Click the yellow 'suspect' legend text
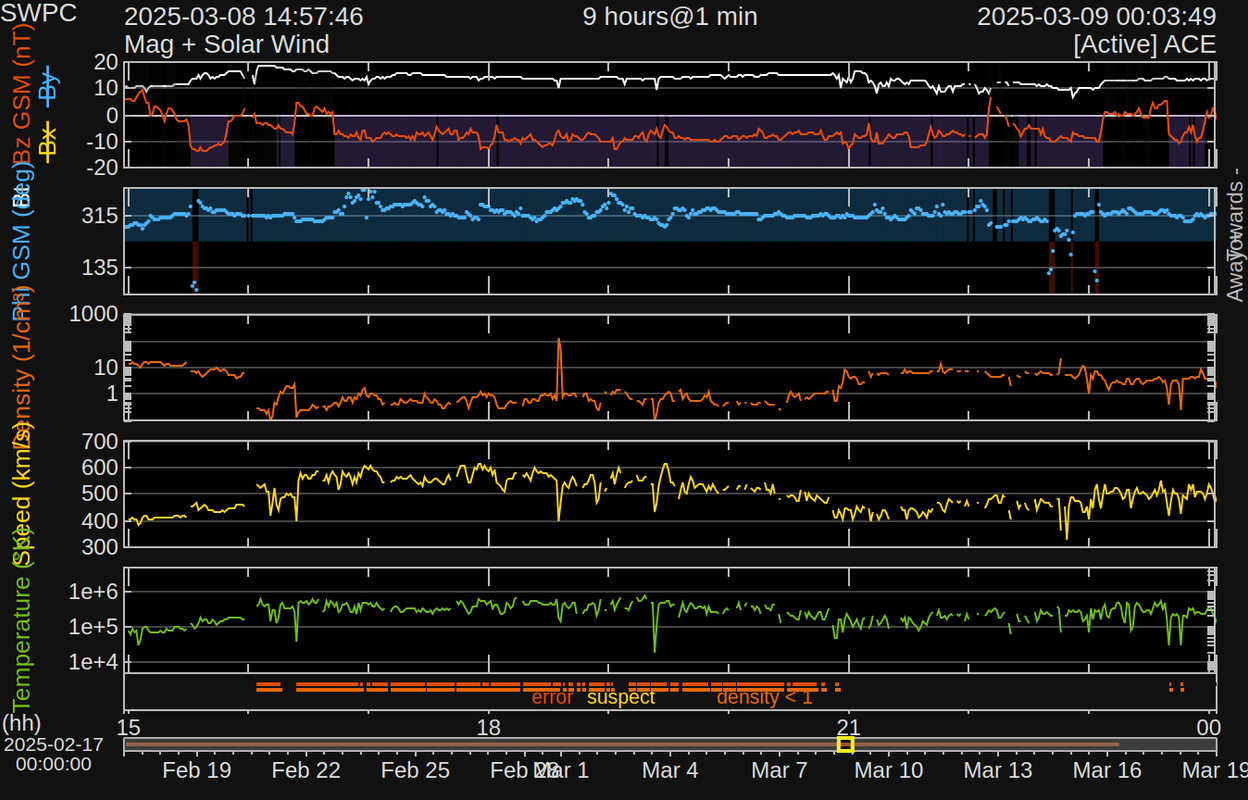Screen dimensions: 1248x800 [621, 697]
